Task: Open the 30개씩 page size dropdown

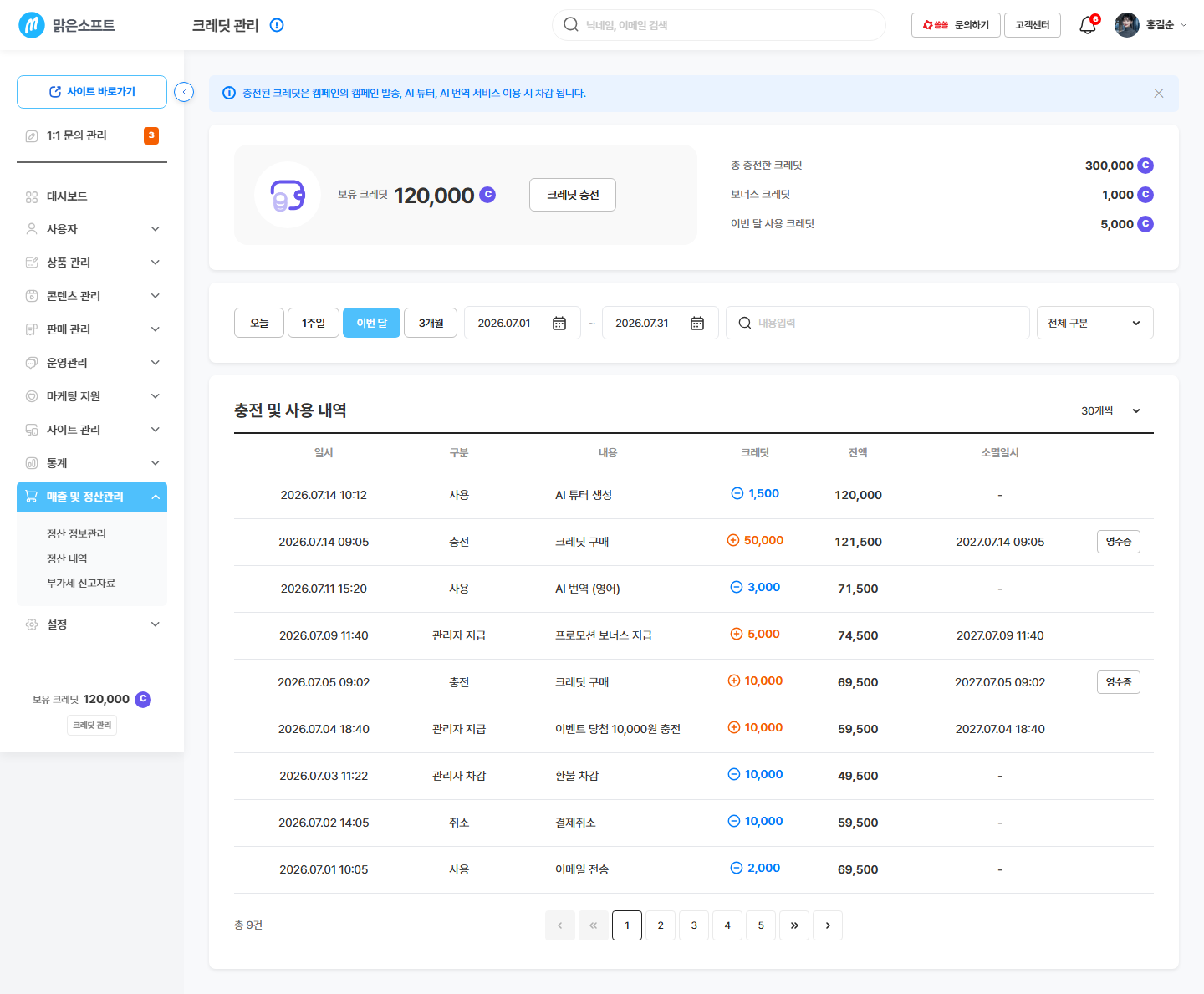Action: coord(1110,410)
